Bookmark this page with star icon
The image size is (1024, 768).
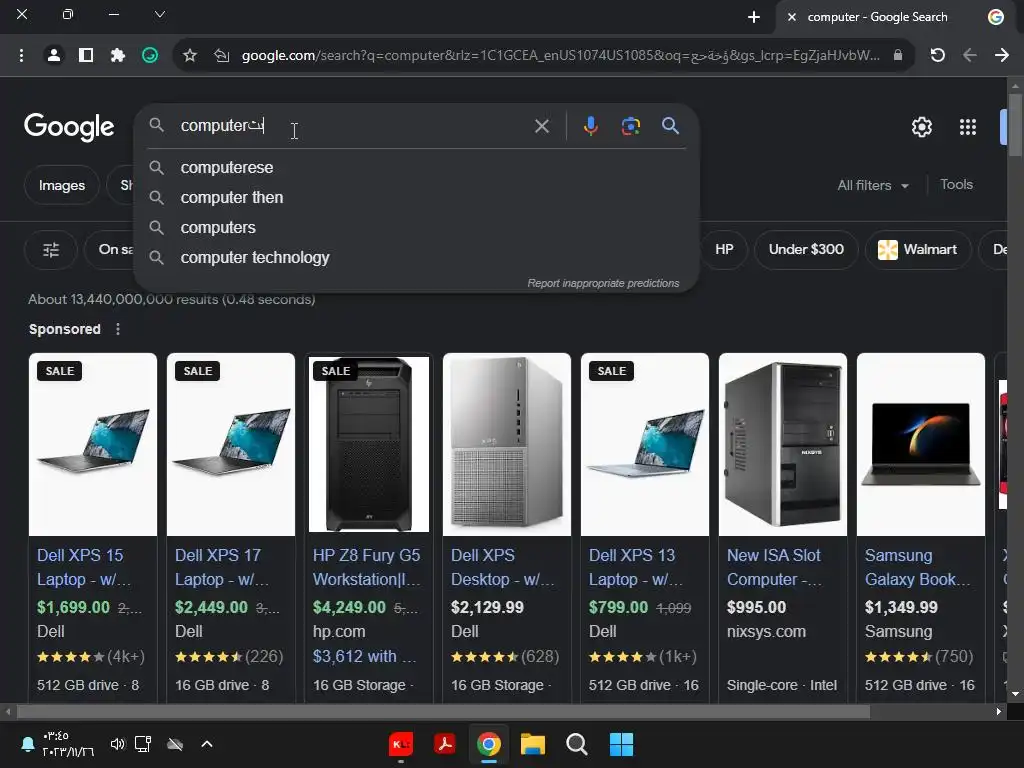pyautogui.click(x=190, y=56)
